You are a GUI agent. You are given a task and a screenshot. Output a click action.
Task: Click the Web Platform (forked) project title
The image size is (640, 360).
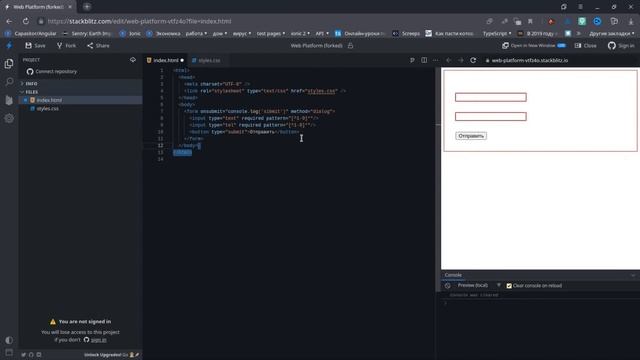(316, 46)
